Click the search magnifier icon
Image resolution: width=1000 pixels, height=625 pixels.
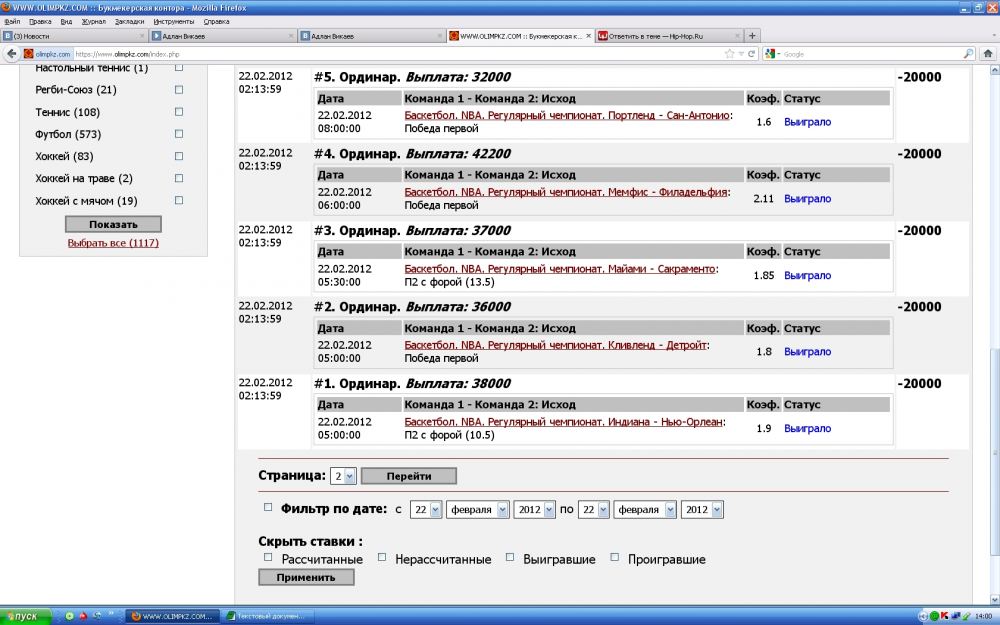coord(968,54)
